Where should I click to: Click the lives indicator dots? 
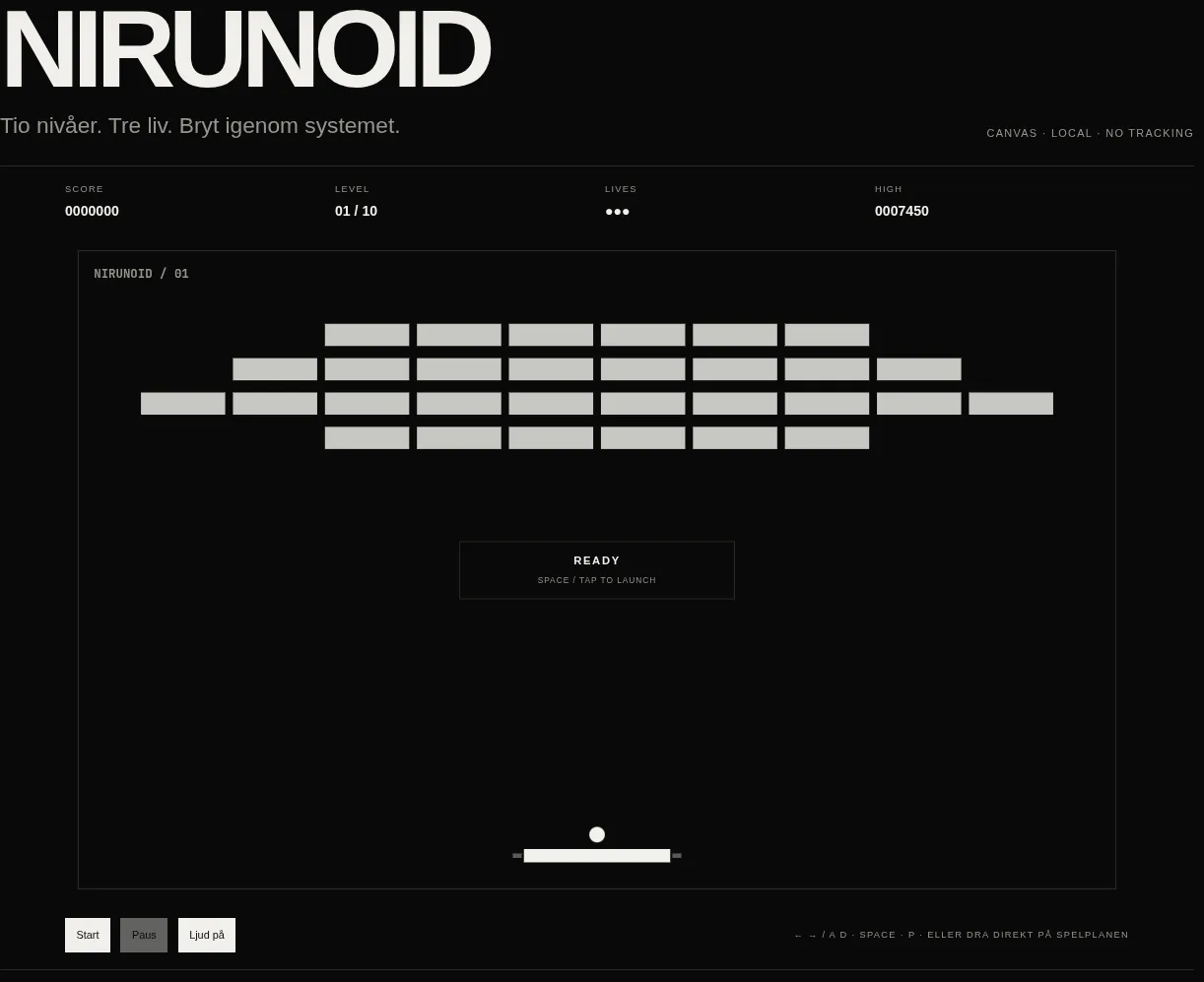[x=617, y=212]
